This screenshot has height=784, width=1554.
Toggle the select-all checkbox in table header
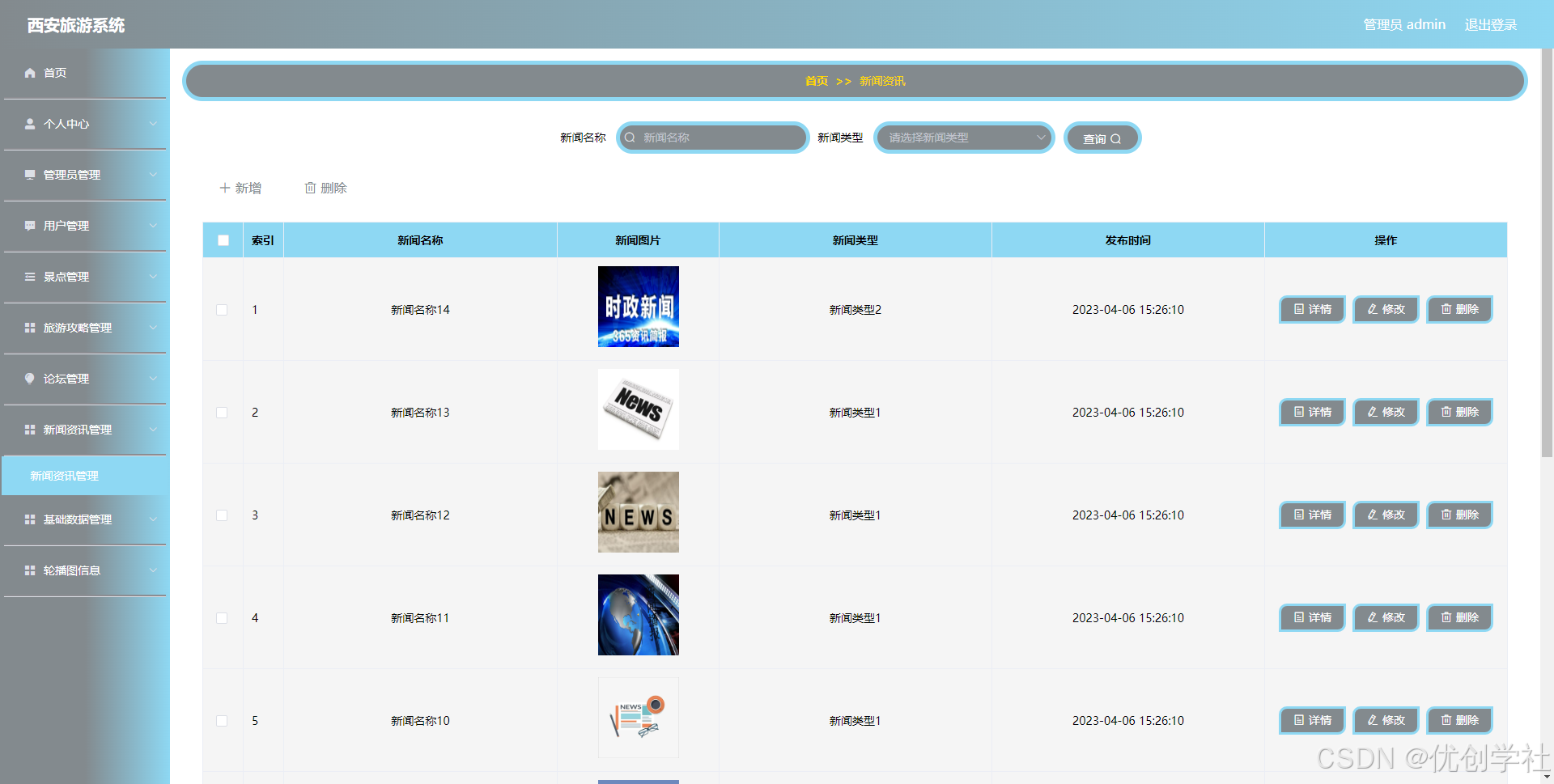[x=223, y=240]
